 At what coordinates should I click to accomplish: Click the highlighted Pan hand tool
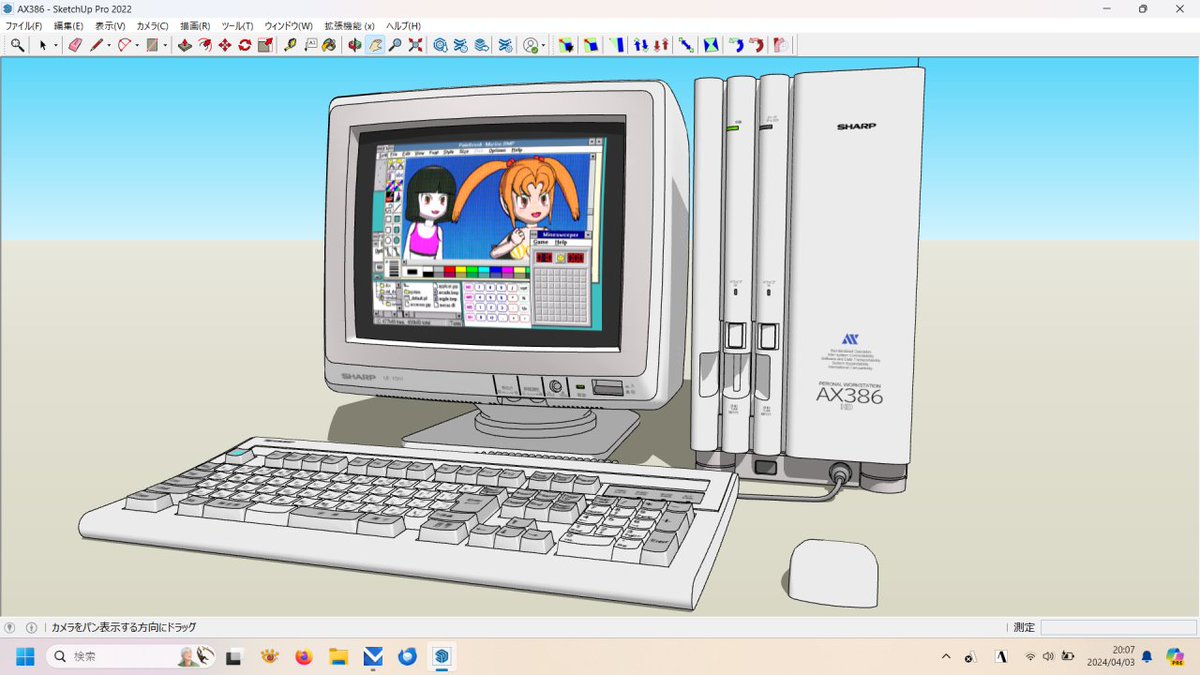point(375,45)
